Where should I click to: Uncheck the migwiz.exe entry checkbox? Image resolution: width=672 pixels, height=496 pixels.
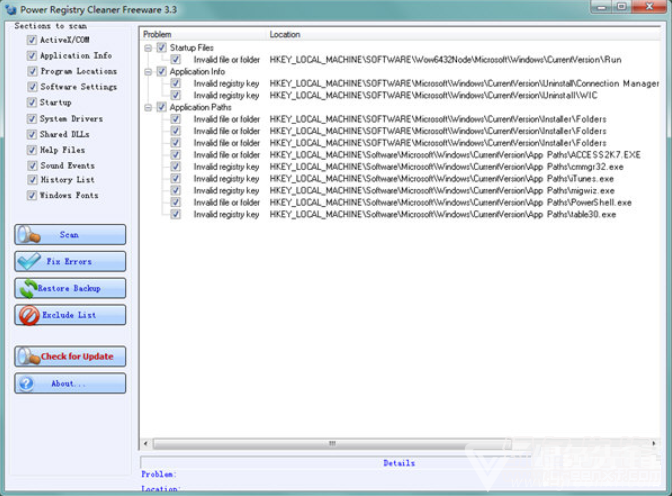point(176,190)
